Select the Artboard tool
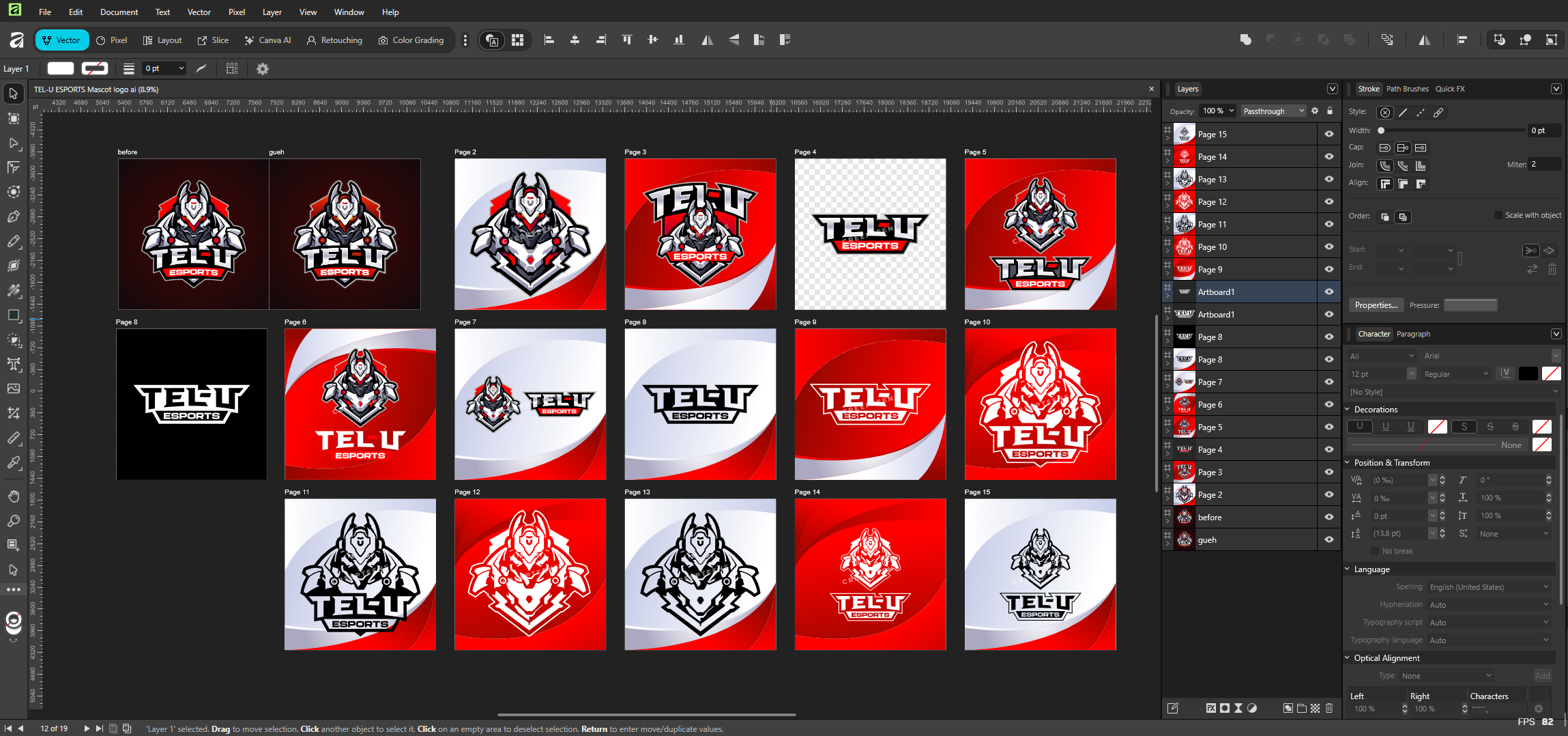Screen dimensions: 1568x736 (14, 118)
